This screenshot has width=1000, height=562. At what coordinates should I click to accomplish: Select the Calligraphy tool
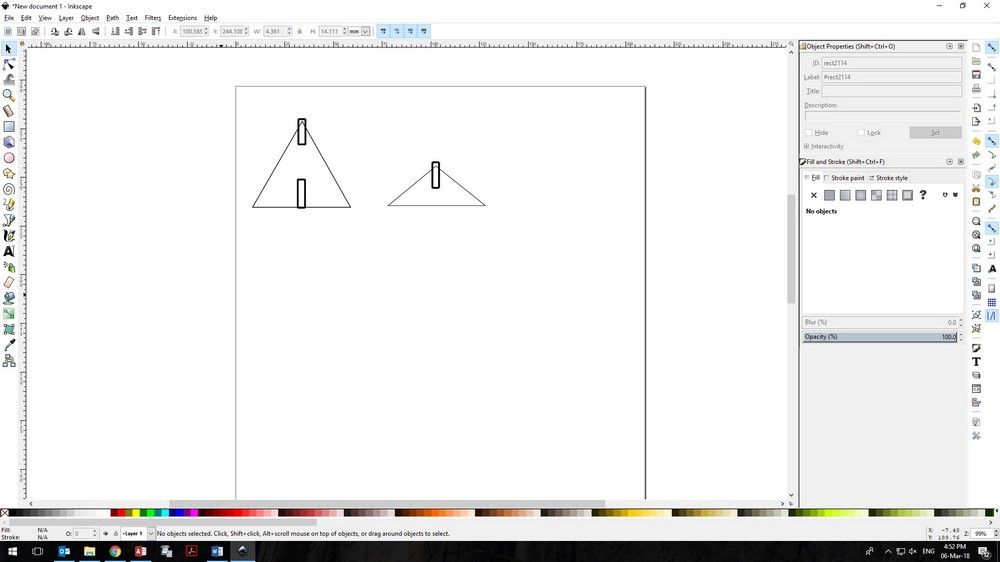coord(9,236)
